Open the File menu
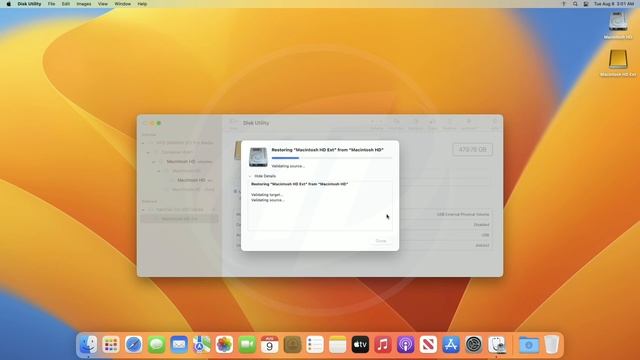The image size is (640, 360). (51, 4)
